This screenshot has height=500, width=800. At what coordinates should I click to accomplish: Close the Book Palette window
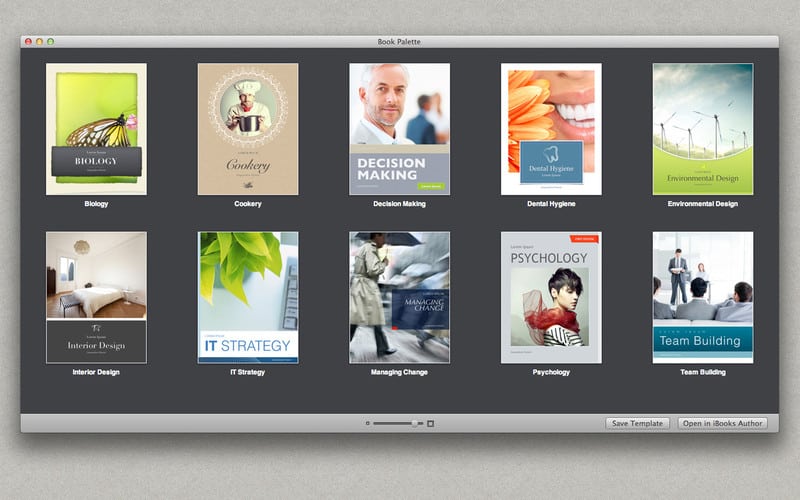[28, 41]
